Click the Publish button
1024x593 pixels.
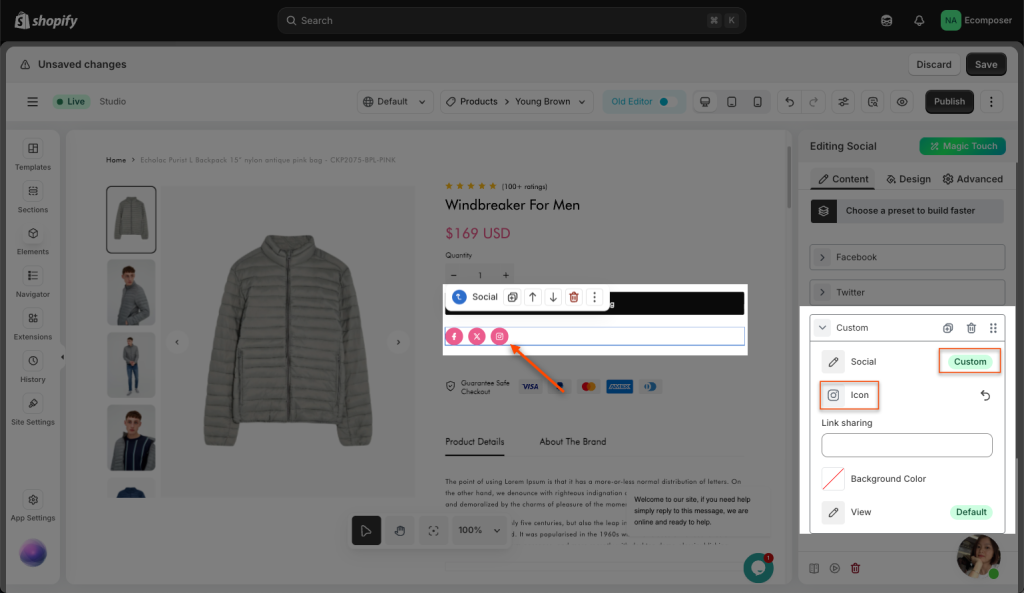(x=949, y=102)
